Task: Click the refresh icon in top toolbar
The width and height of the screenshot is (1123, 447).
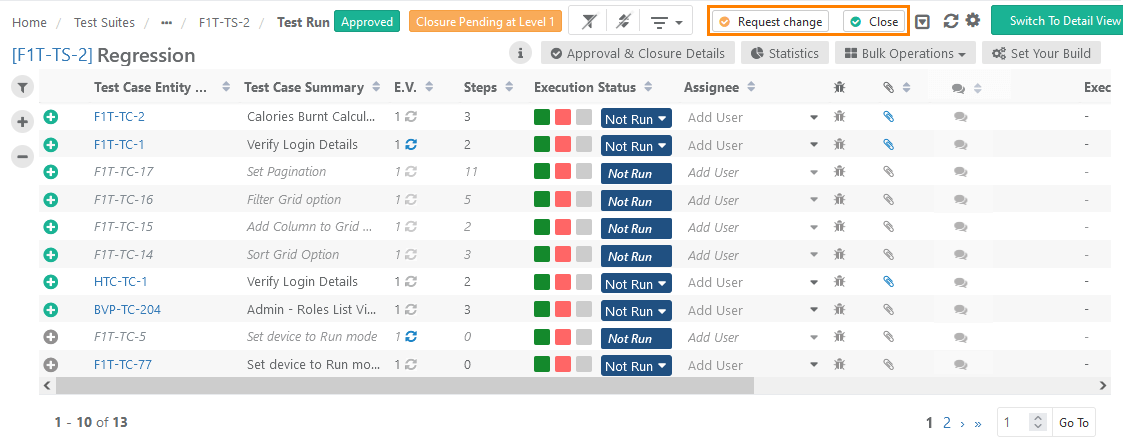Action: click(x=951, y=21)
